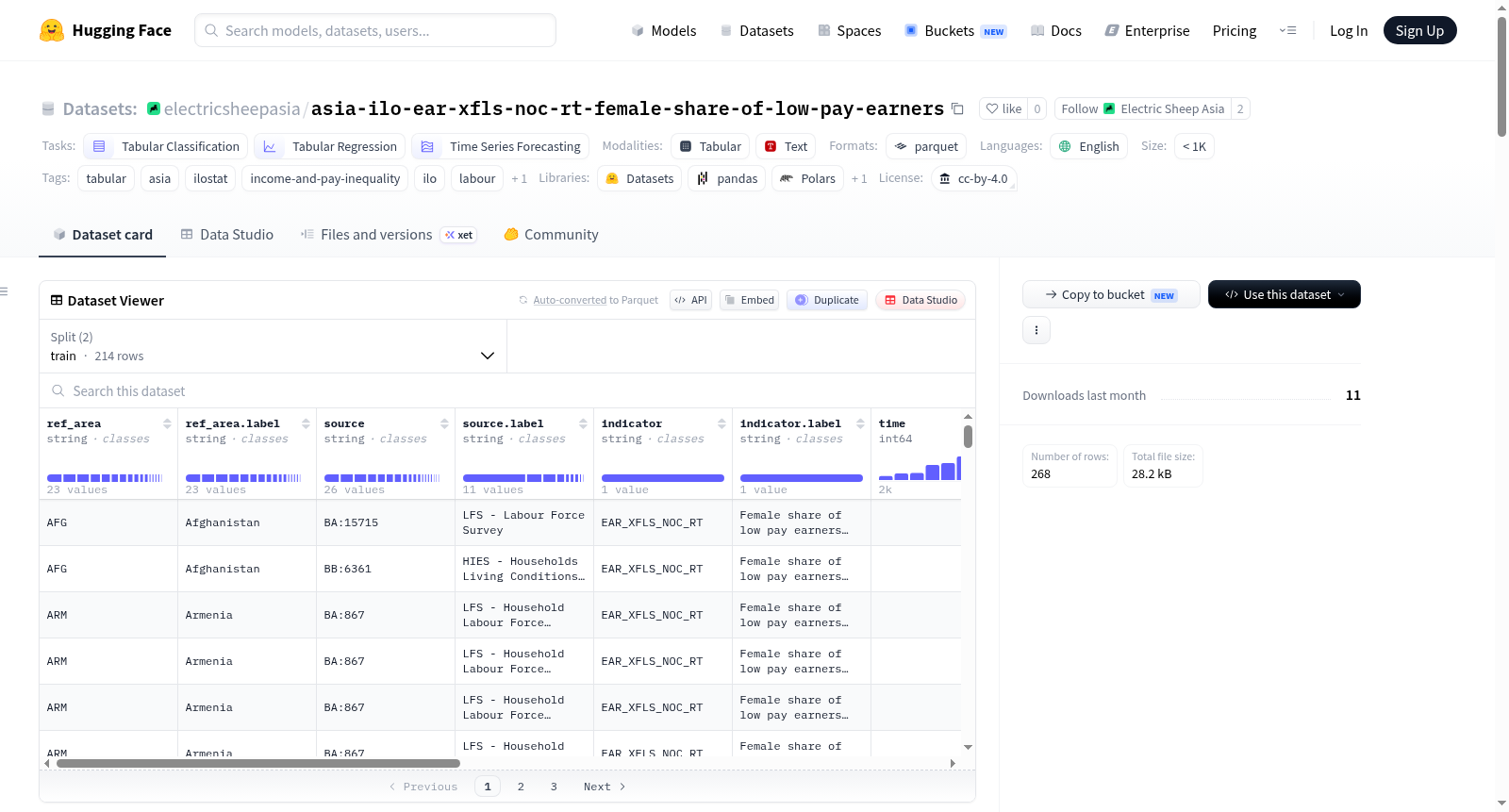
Task: Sort the ref_area column
Action: 167,423
